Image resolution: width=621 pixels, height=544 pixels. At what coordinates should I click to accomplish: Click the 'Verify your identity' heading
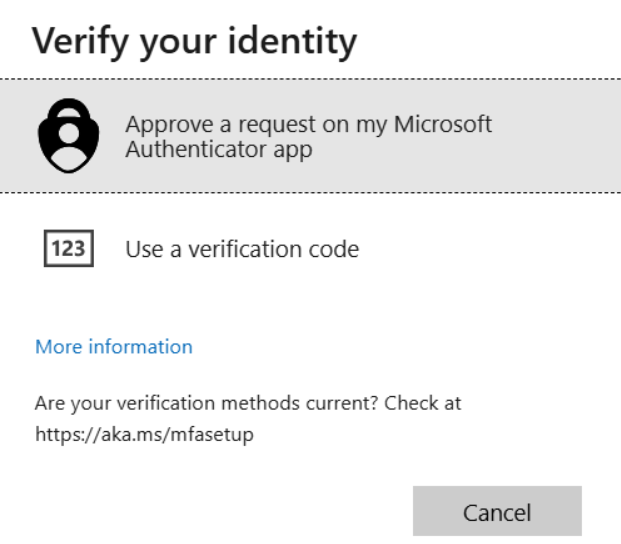pos(194,42)
